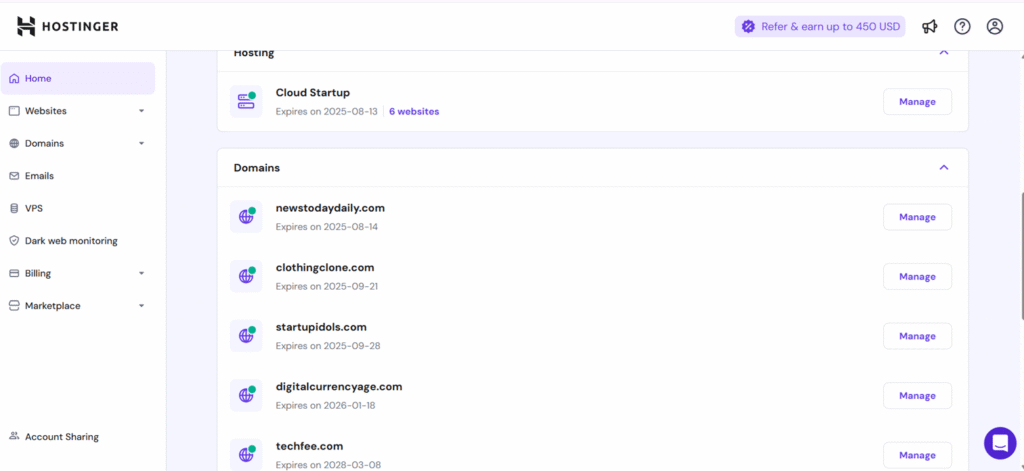Click the clothingclone.com domain name
The height and width of the screenshot is (471, 1024).
click(x=325, y=267)
